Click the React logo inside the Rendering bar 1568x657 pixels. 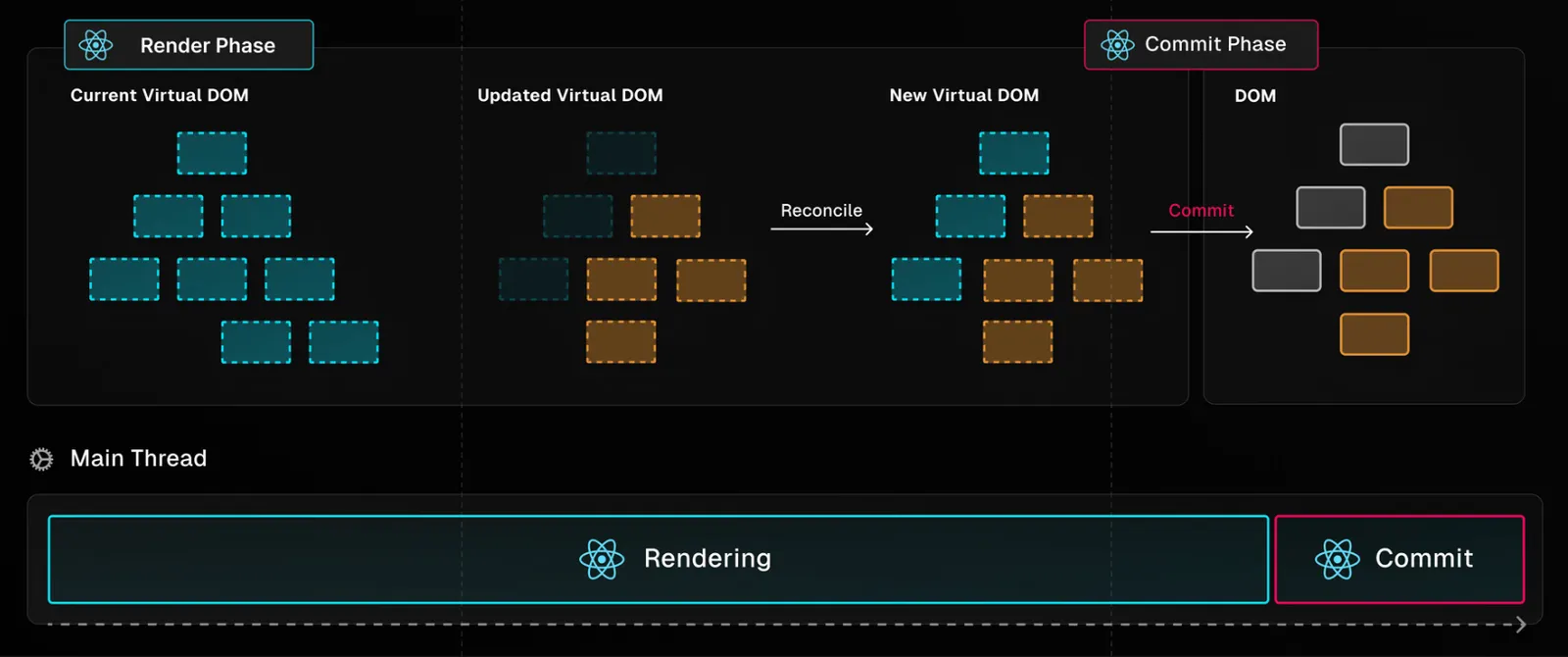point(602,559)
